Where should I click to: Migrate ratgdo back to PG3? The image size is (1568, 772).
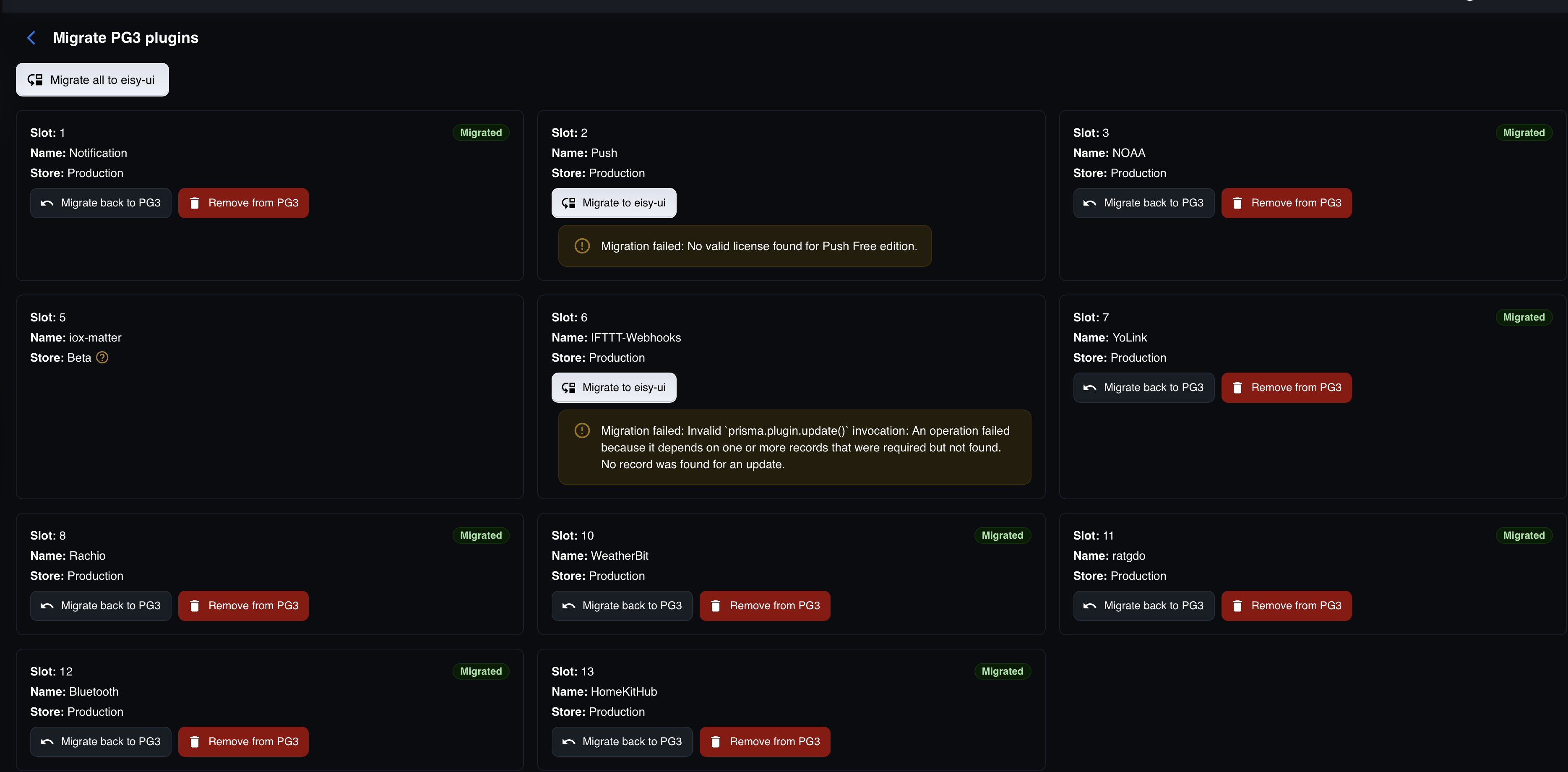(1144, 606)
